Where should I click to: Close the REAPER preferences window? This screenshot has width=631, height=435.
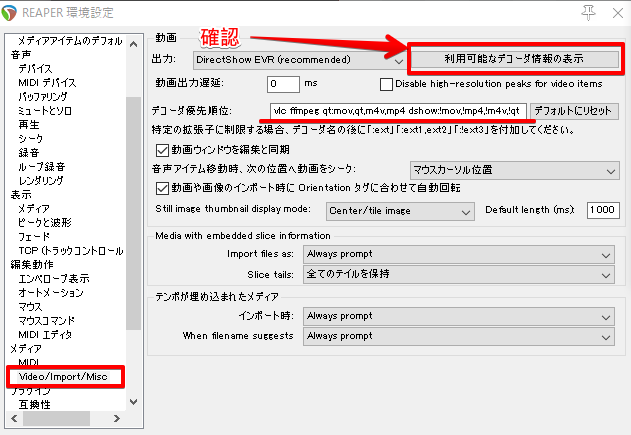pos(618,13)
